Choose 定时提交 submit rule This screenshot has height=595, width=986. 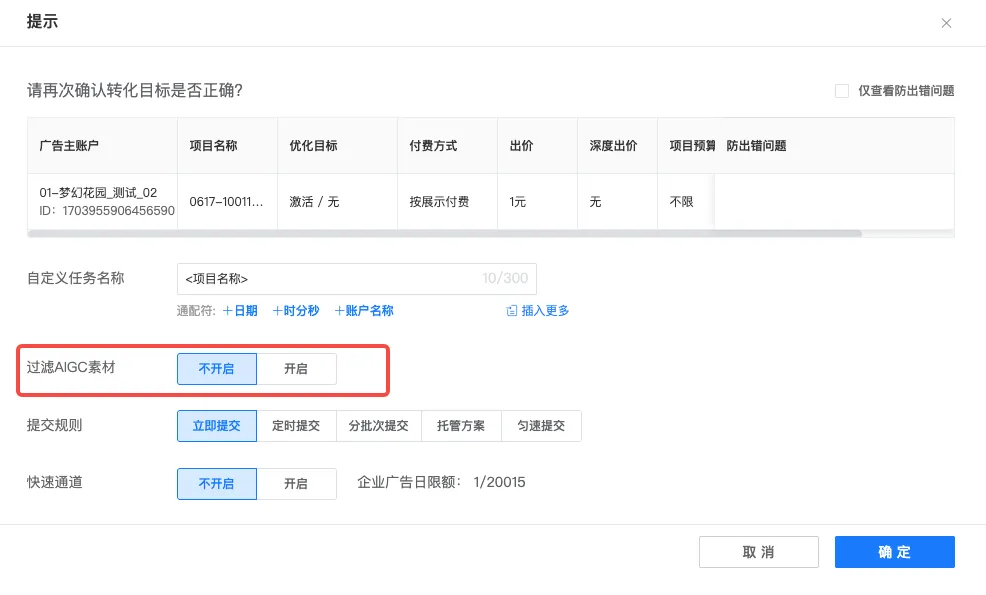296,426
